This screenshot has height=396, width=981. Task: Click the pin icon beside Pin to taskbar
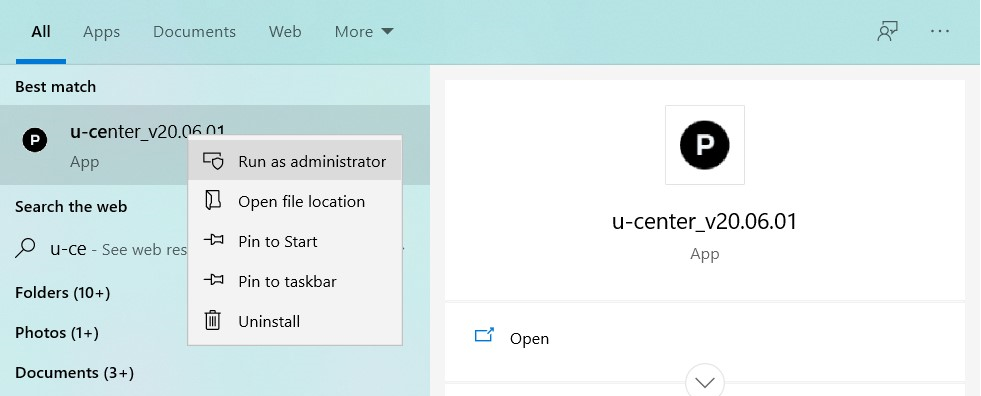(x=213, y=280)
